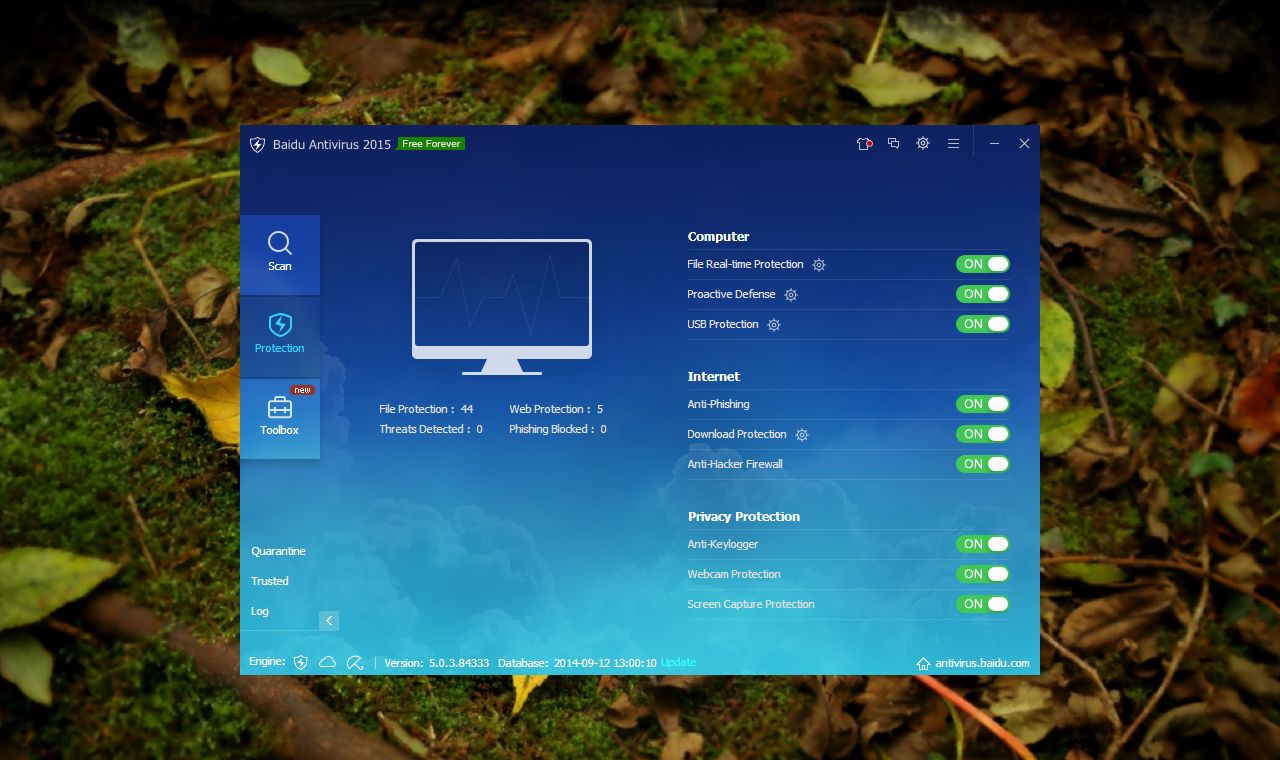The width and height of the screenshot is (1280, 760).
Task: Click the Version 5.0.3.84333 text
Action: pyautogui.click(x=437, y=663)
